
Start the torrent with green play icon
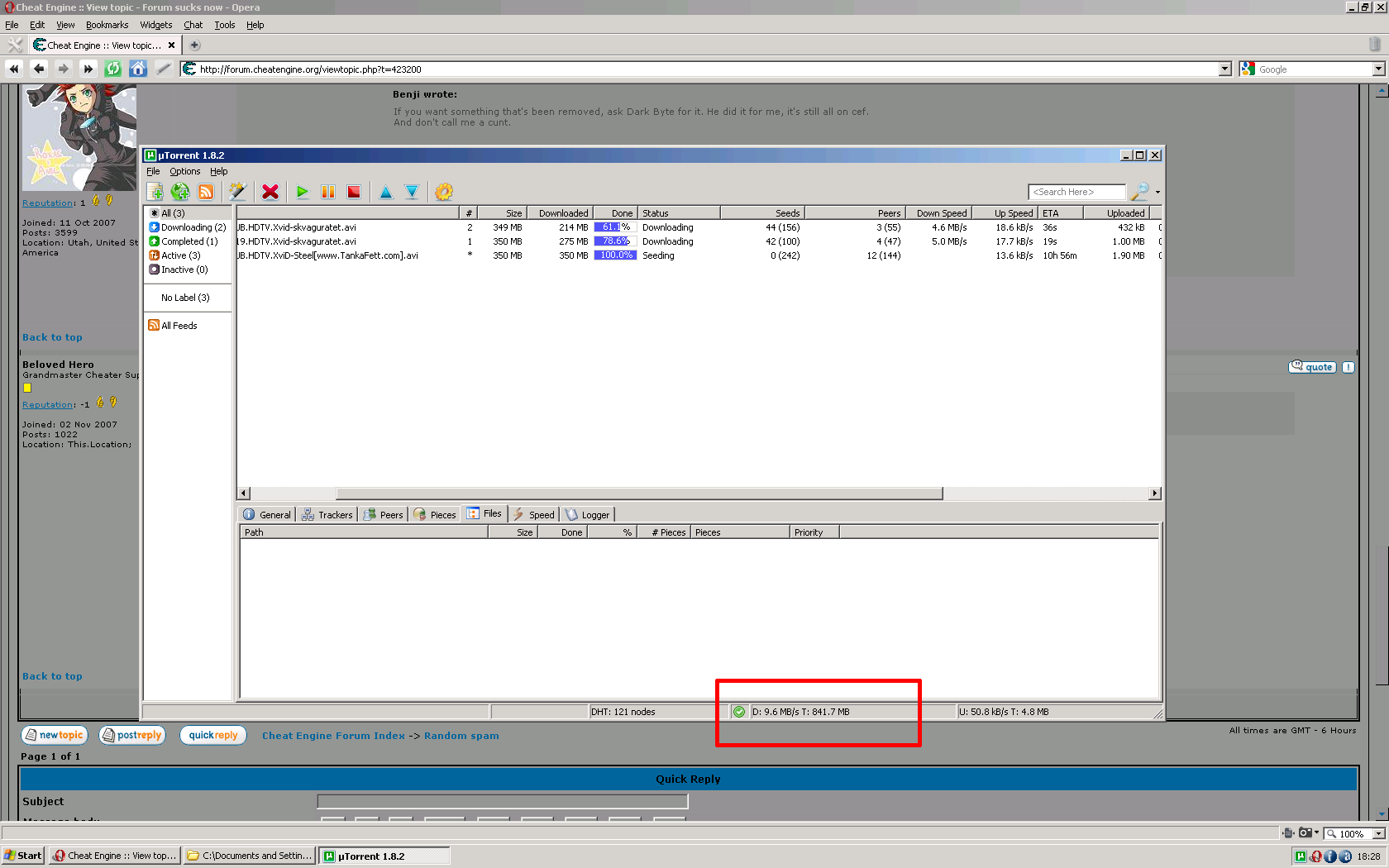pos(303,192)
